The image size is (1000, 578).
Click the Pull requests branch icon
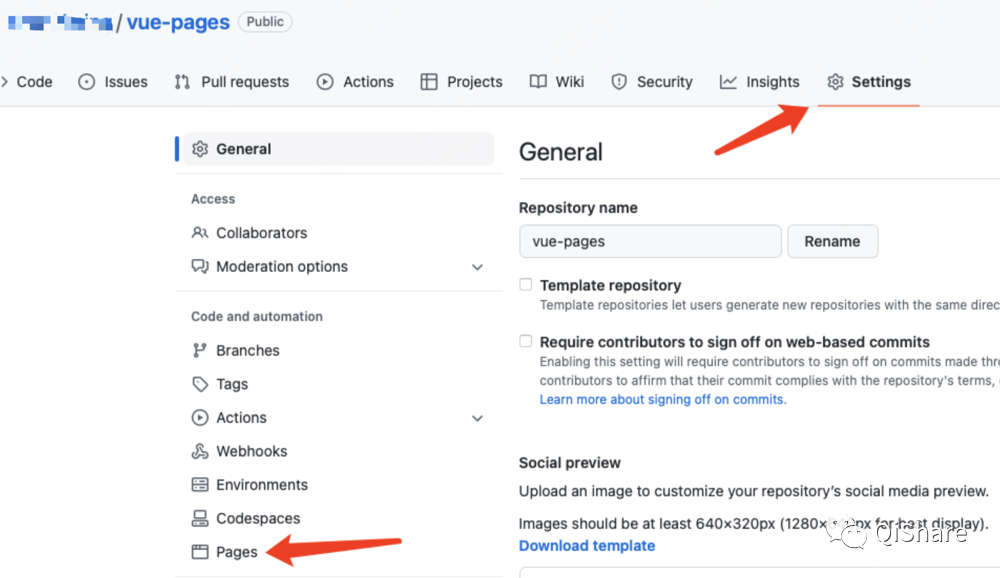point(182,82)
